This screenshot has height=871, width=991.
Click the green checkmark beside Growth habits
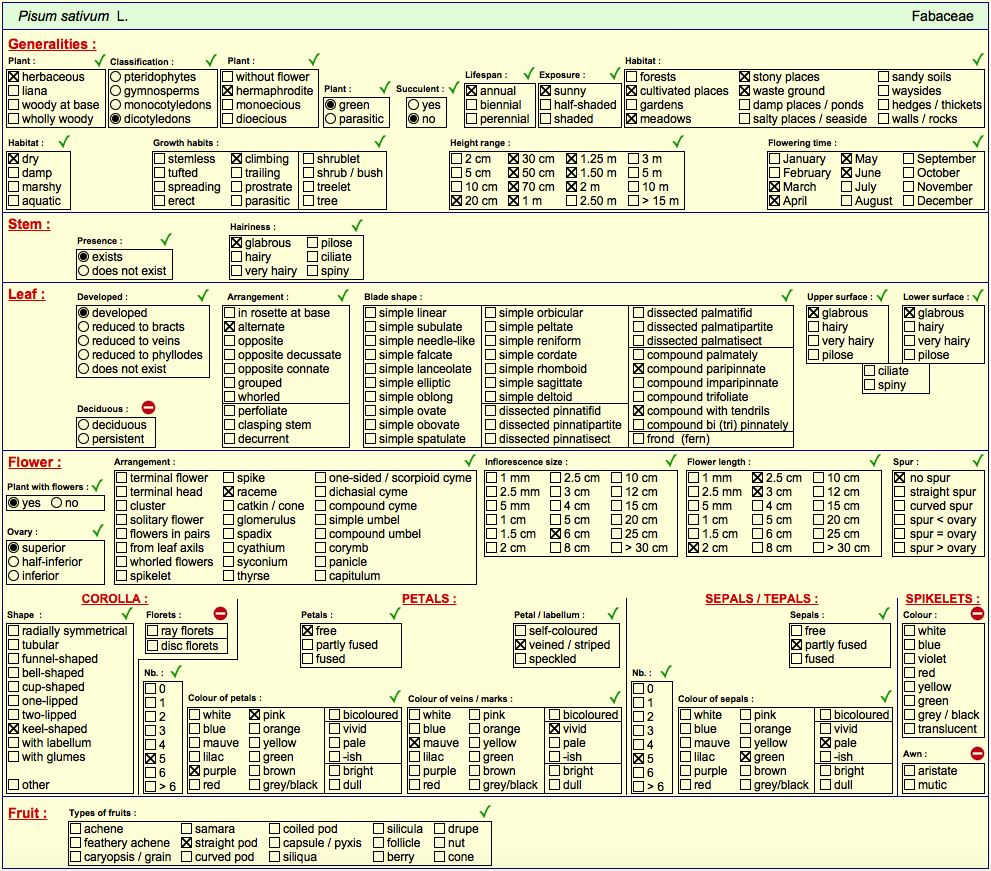click(x=380, y=142)
